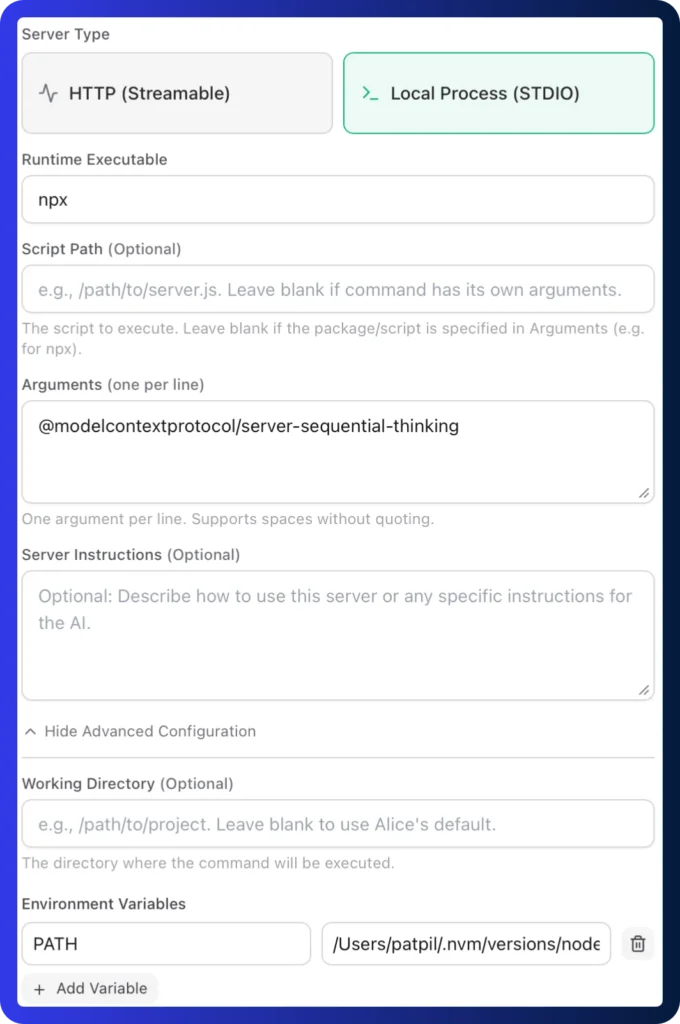The width and height of the screenshot is (680, 1024).
Task: Click the terminal prompt icon on STDIO option
Action: 370,94
